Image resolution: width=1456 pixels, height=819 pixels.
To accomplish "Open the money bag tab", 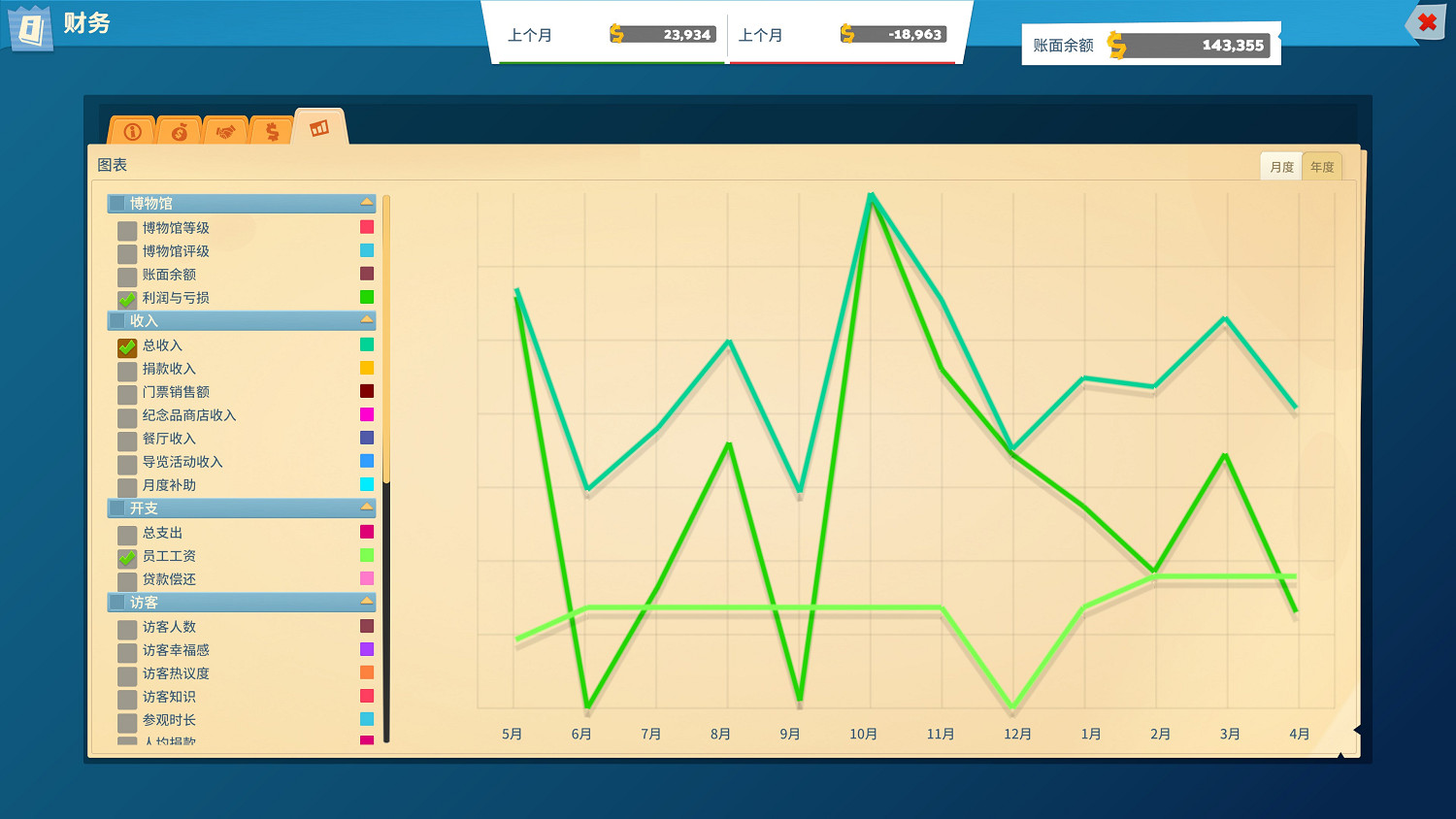I will 180,132.
